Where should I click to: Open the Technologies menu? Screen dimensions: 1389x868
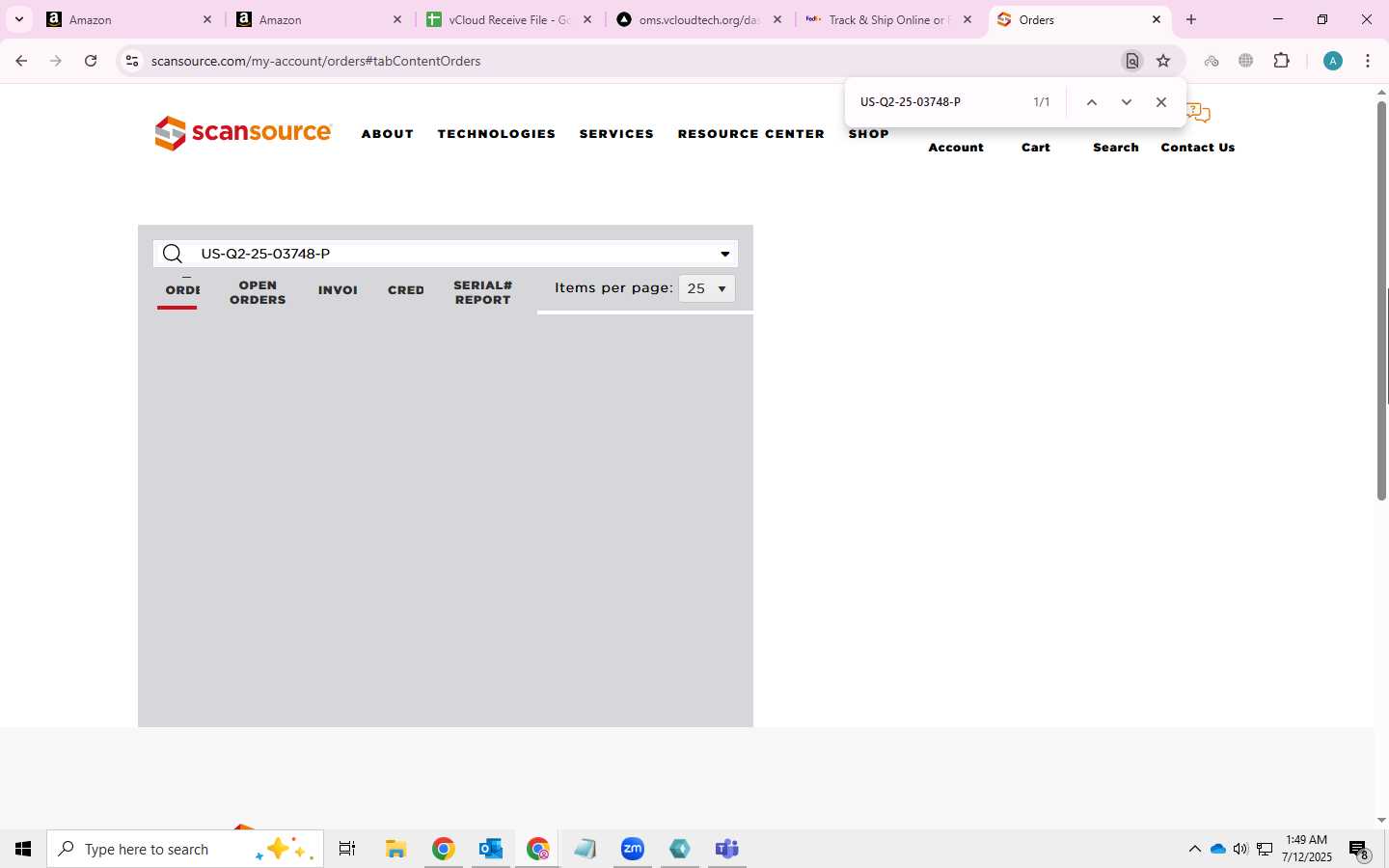click(497, 134)
